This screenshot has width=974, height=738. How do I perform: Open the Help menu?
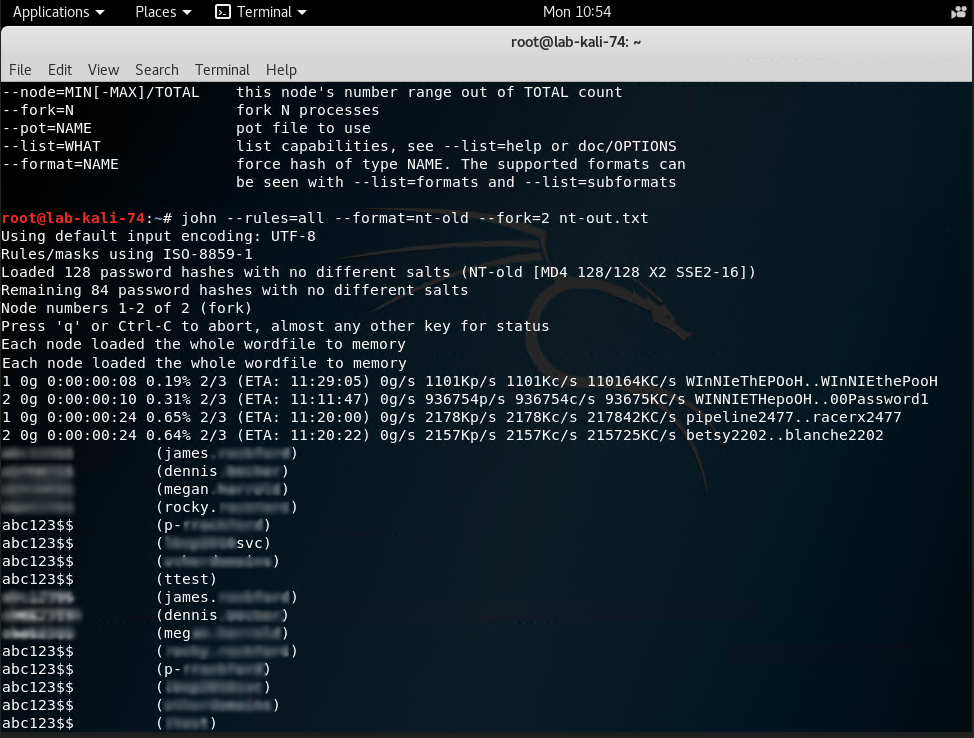281,70
